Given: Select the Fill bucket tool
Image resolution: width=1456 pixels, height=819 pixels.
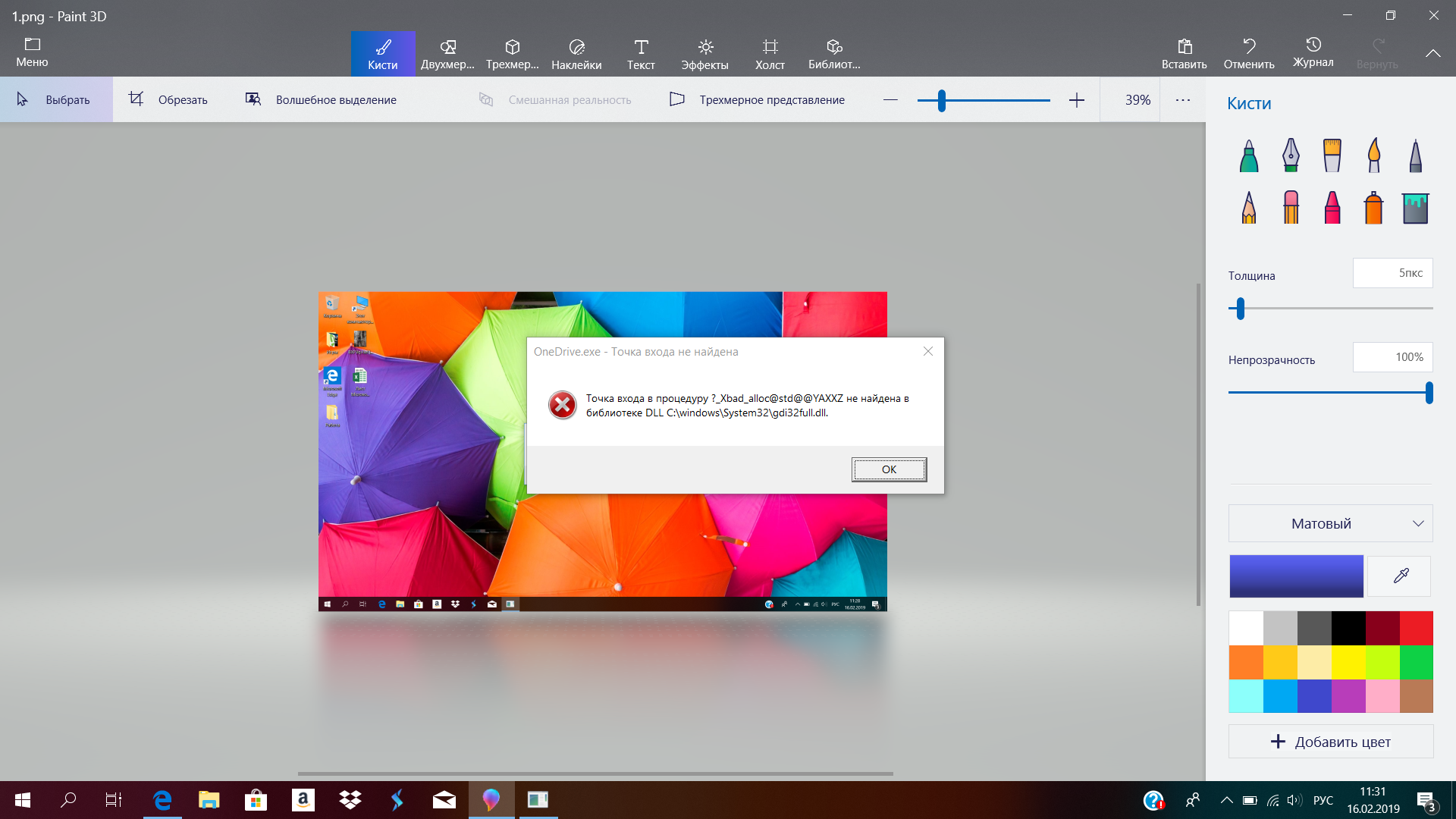Looking at the screenshot, I should pyautogui.click(x=1415, y=207).
